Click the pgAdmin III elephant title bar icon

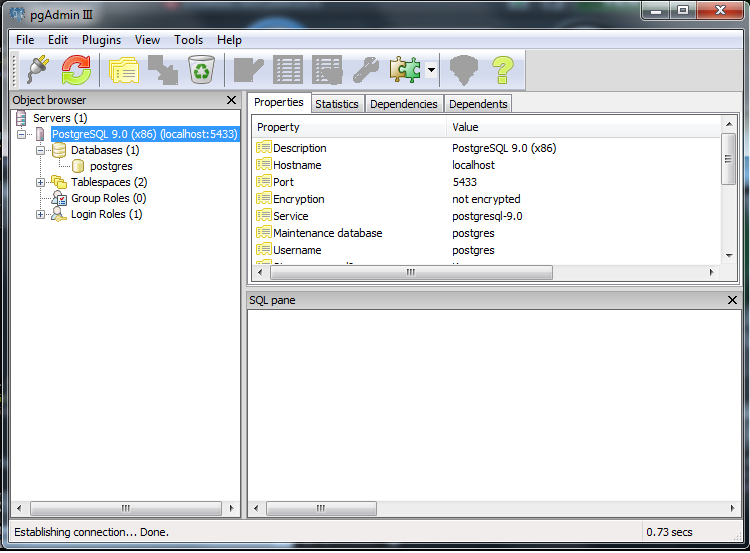[17, 14]
